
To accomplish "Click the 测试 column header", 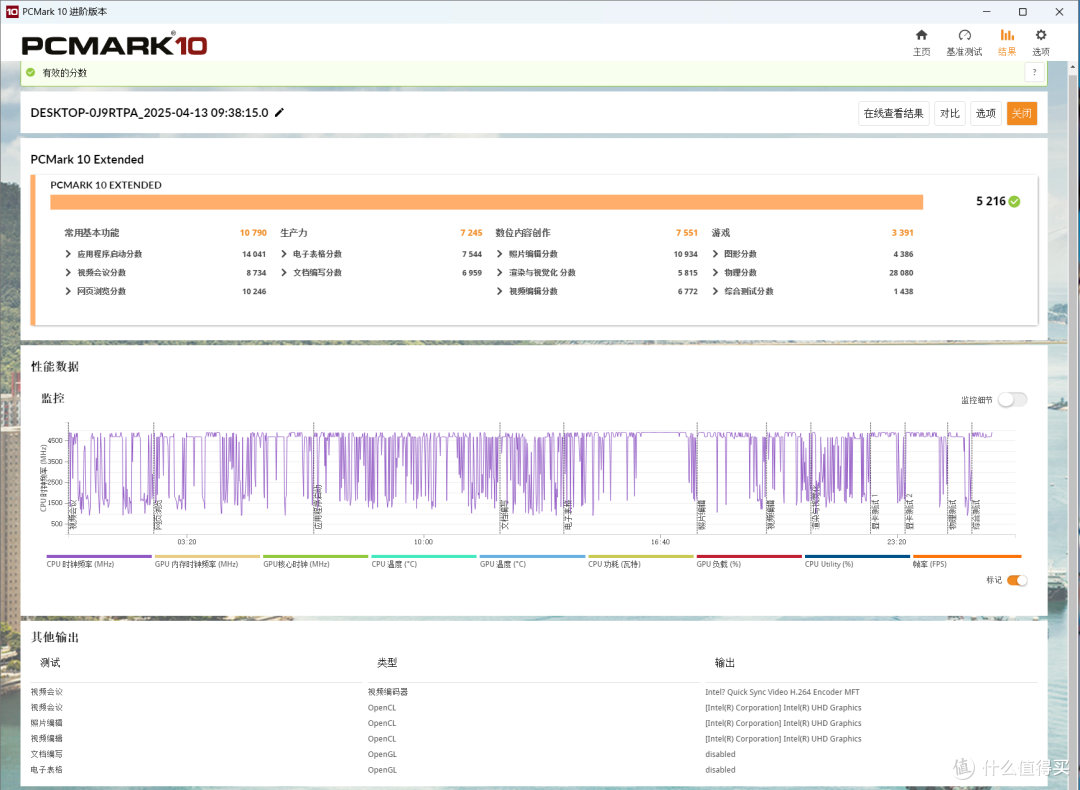I will (x=50, y=663).
